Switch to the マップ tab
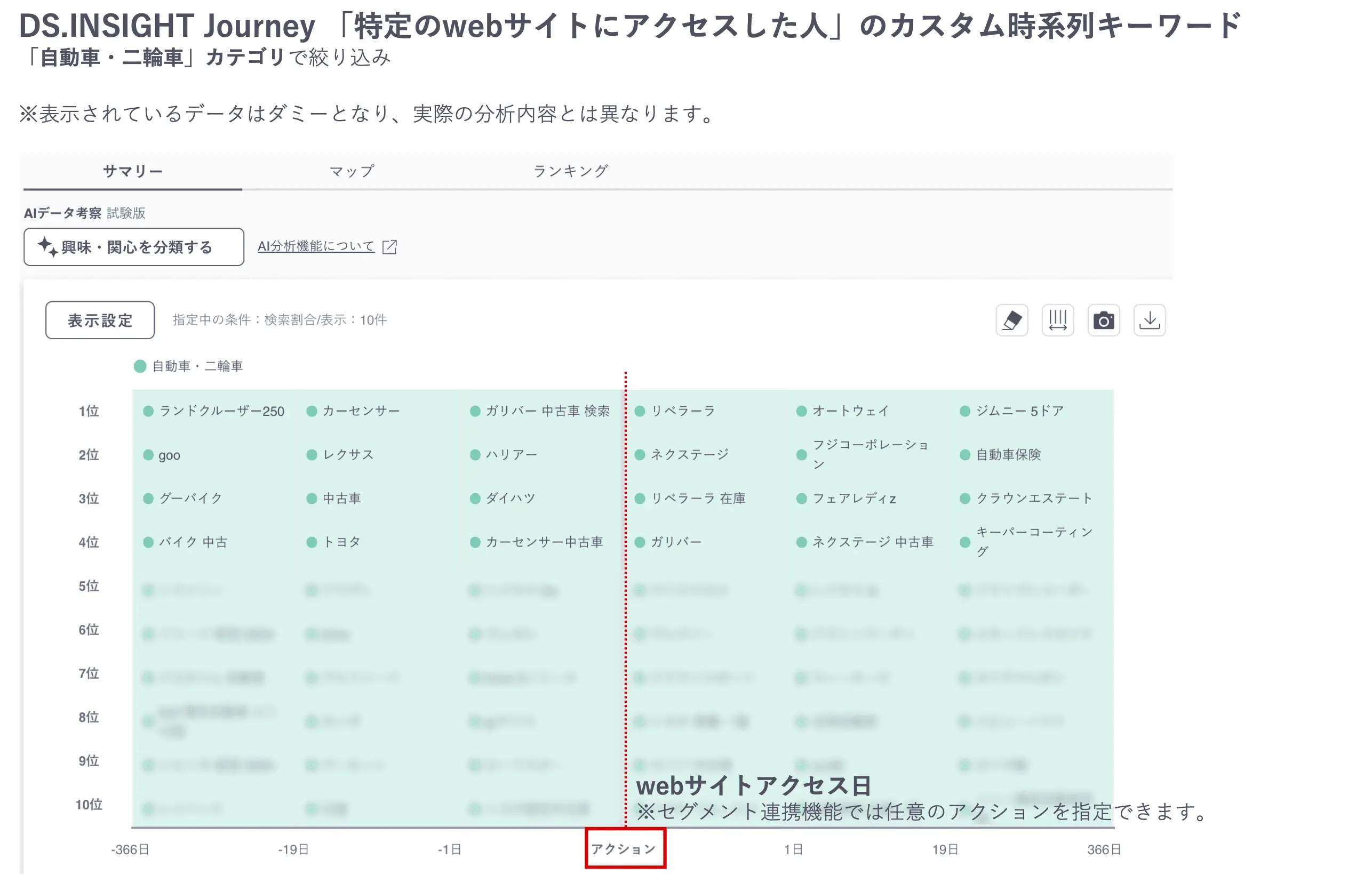This screenshot has height=875, width=1372. click(x=352, y=171)
